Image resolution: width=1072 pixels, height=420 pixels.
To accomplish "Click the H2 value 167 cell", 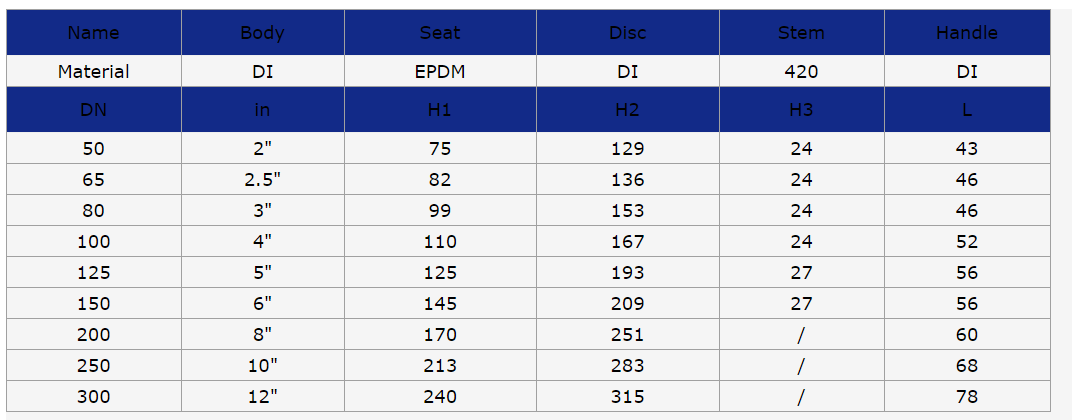I will coord(628,241).
